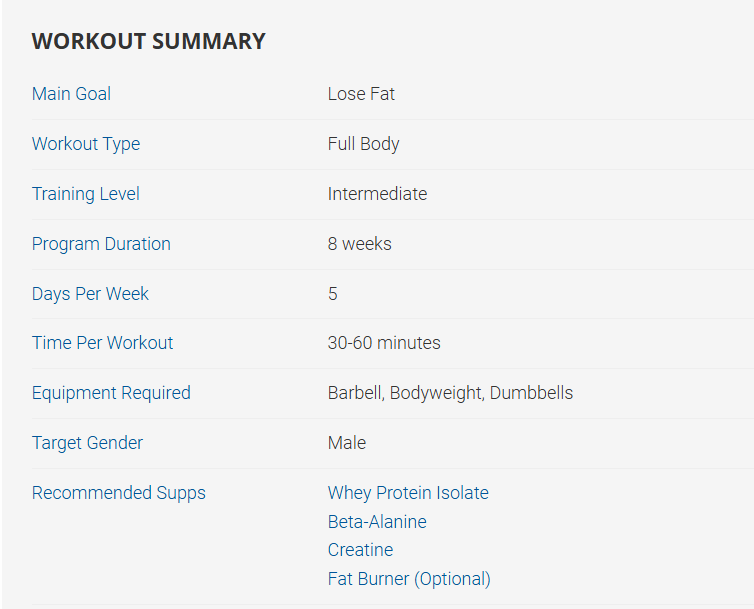Click the Lose Fat value text
The image size is (754, 609).
coord(361,94)
